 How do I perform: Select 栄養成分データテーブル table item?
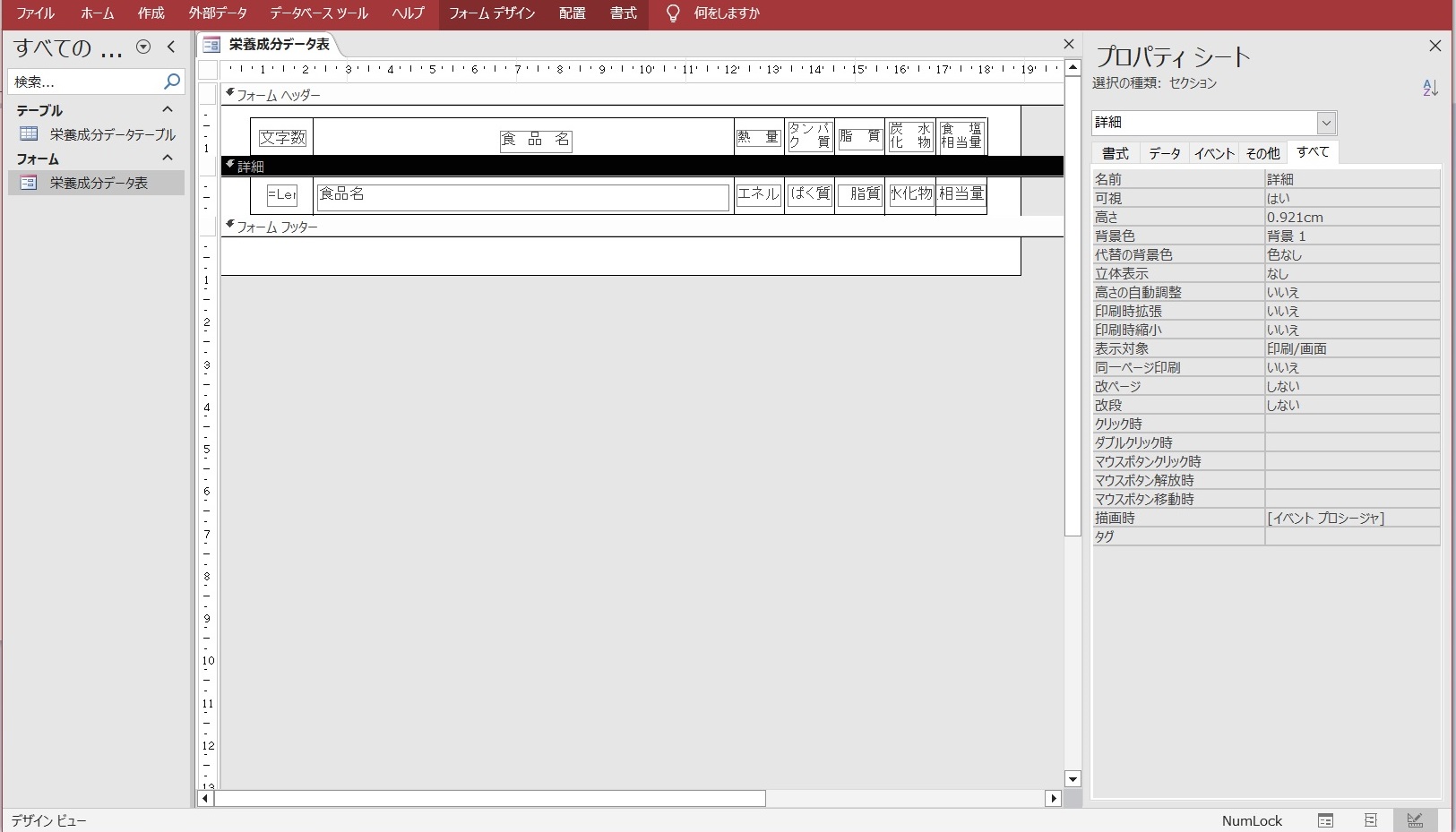(97, 134)
